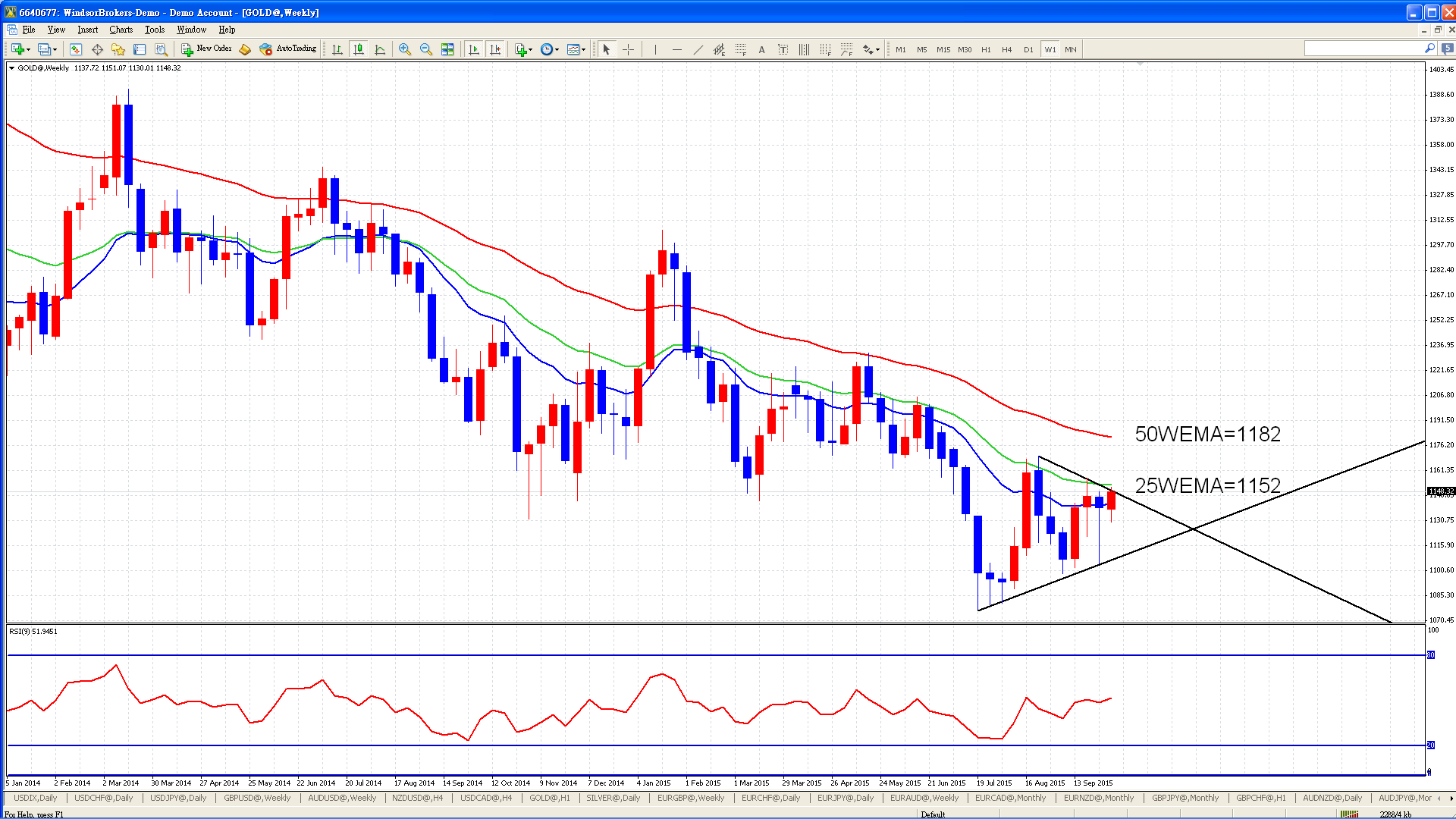1456x819 pixels.
Task: Tile chart windows icon
Action: pyautogui.click(x=447, y=49)
